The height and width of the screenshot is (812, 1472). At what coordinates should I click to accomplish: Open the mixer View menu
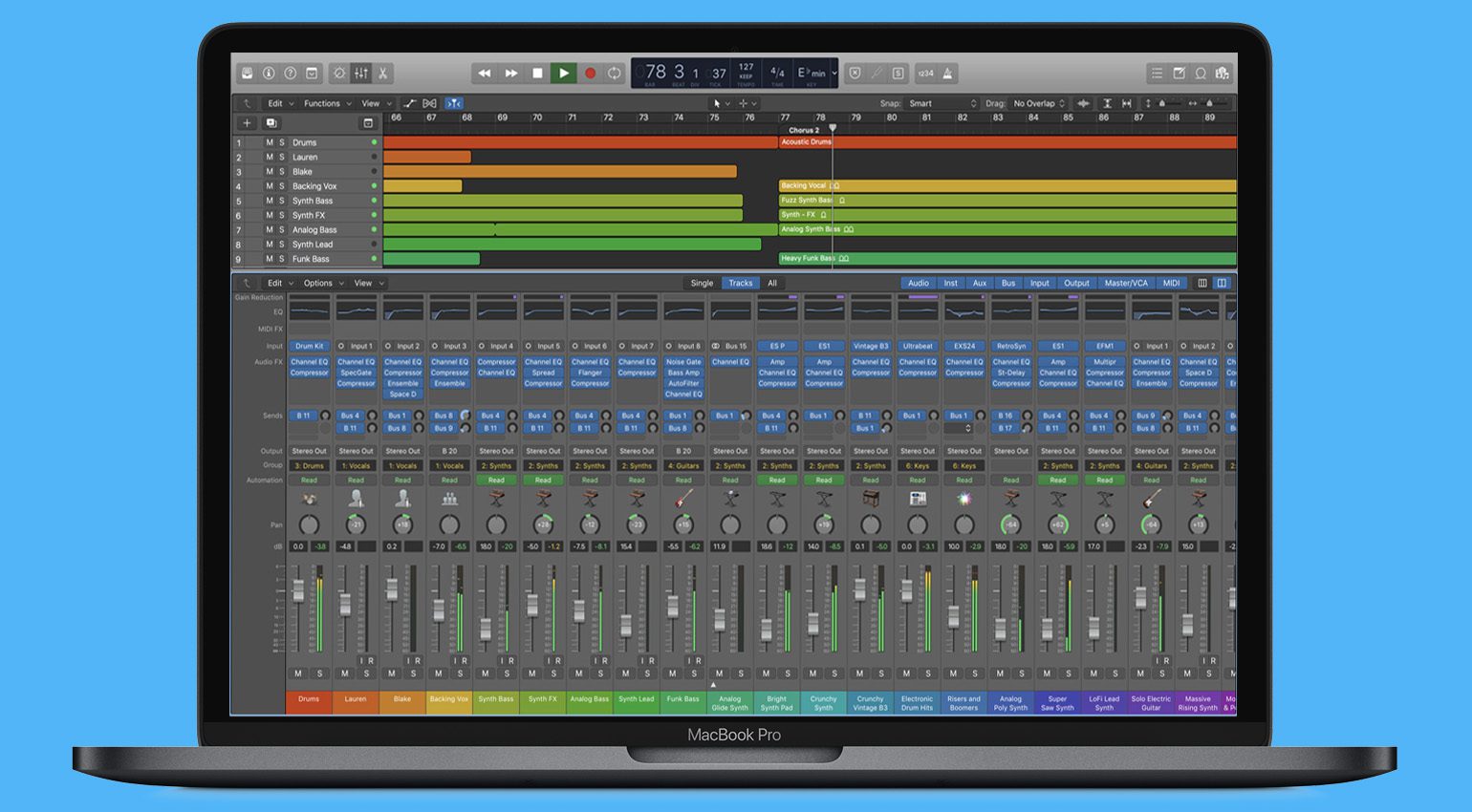pyautogui.click(x=368, y=283)
